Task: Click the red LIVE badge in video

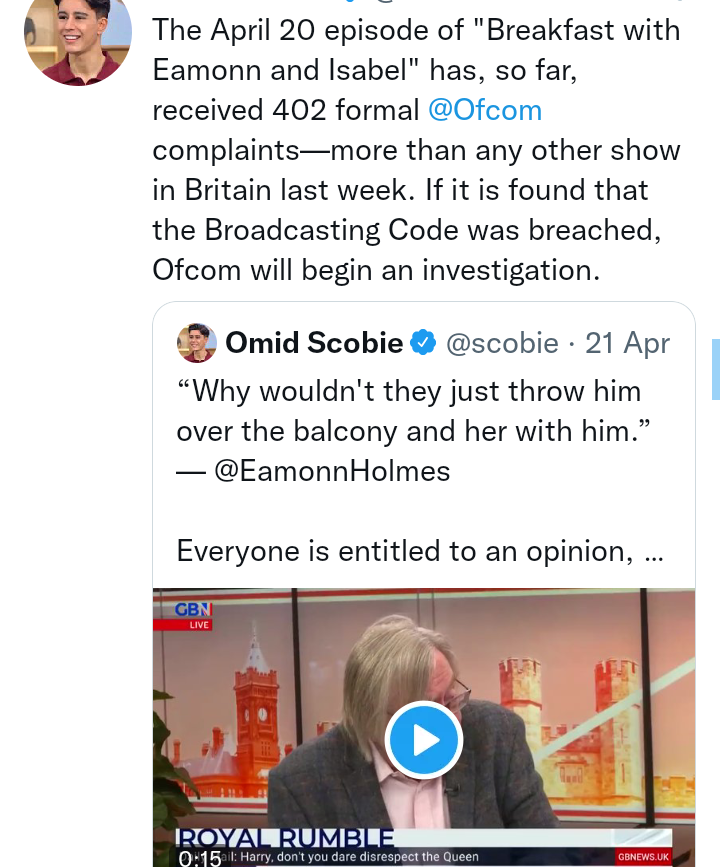Action: click(199, 625)
